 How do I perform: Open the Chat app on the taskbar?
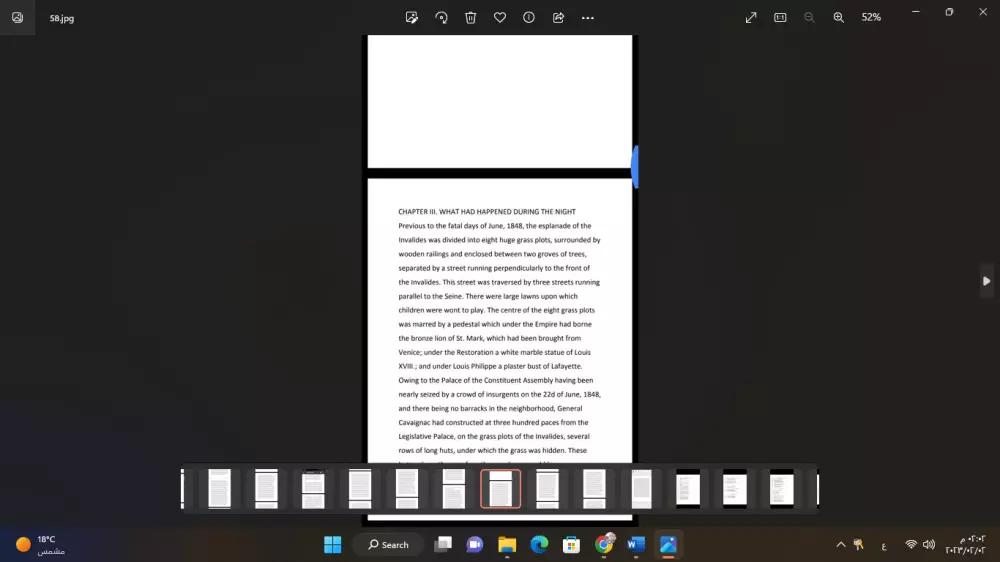(x=474, y=545)
